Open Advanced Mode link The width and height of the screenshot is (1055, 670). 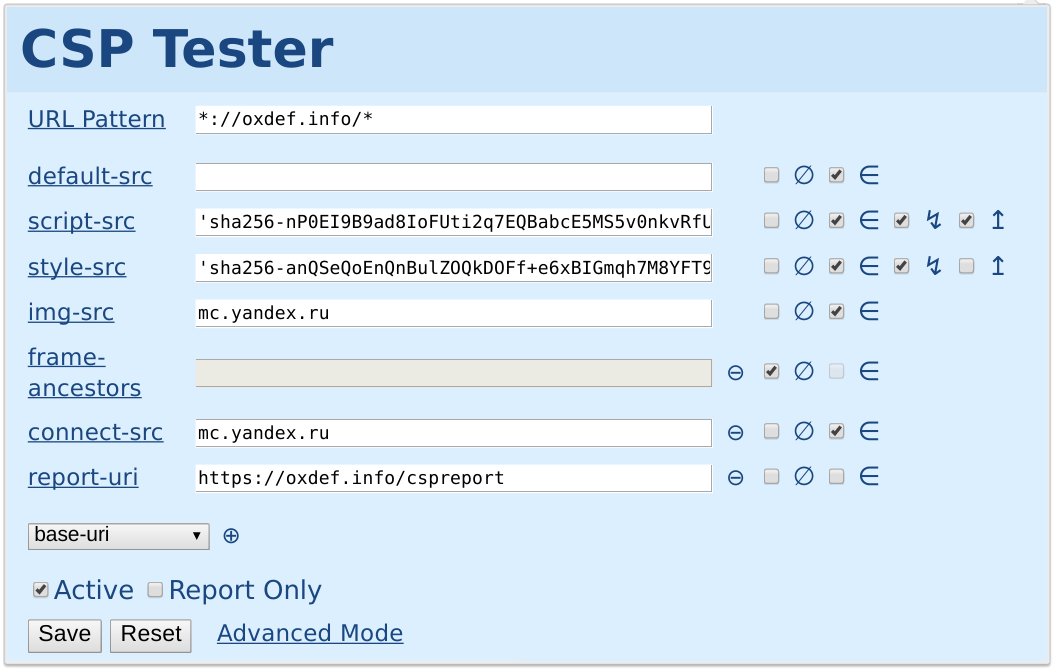pyautogui.click(x=310, y=633)
